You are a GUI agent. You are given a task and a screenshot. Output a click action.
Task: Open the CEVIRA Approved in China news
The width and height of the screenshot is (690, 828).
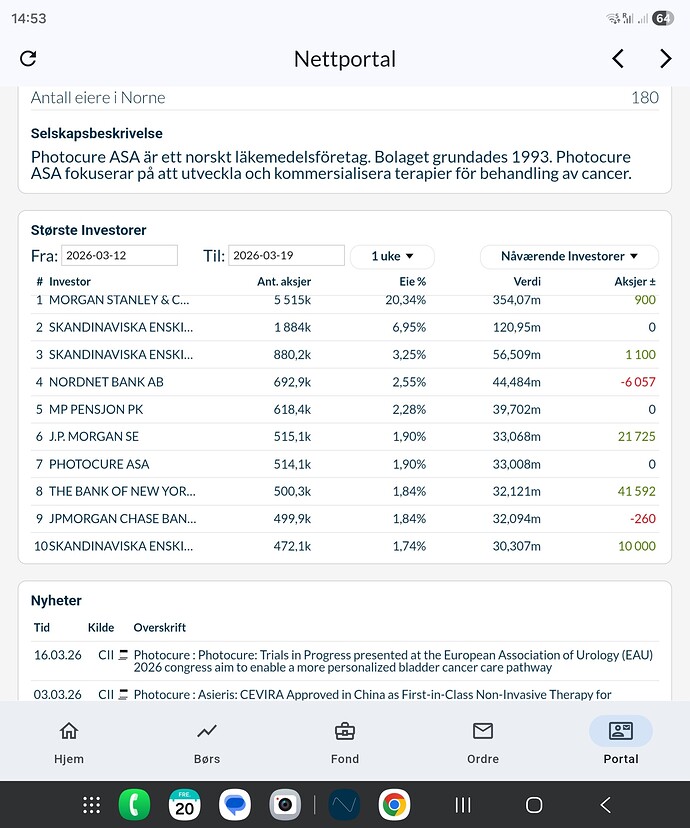[372, 694]
